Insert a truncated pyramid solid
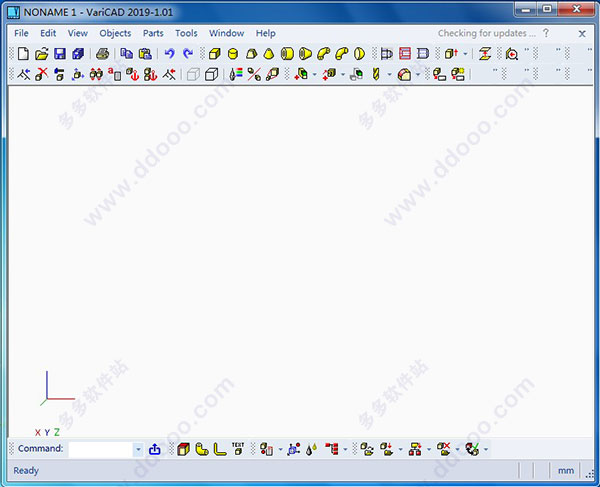Screen dimensions: 600x487 [251, 54]
